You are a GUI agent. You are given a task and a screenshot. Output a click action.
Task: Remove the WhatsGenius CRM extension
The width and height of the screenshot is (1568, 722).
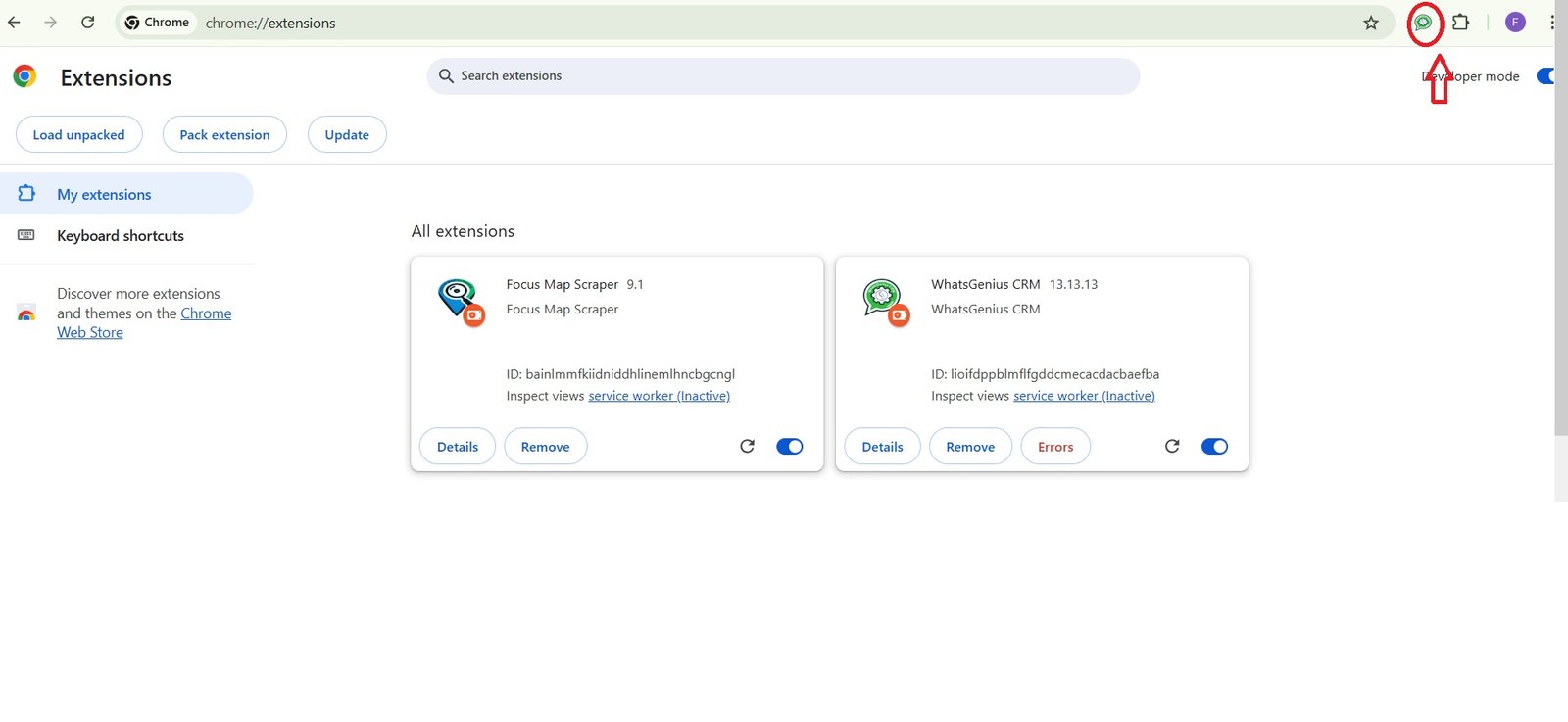970,447
